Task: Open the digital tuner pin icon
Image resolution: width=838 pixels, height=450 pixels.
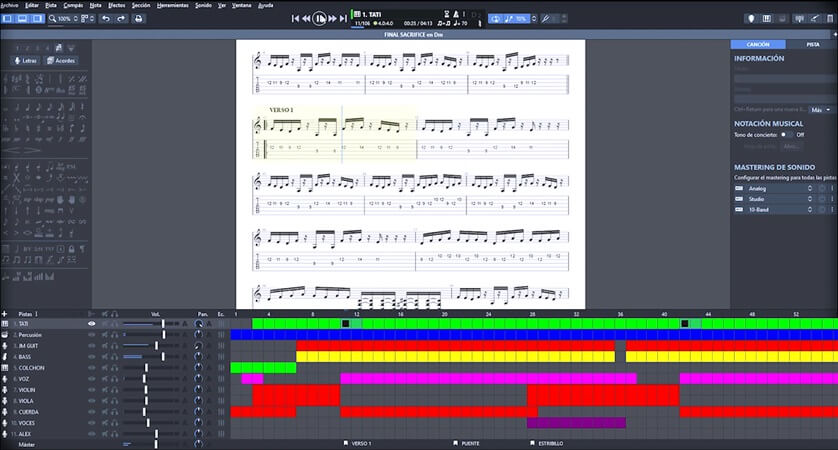Action: click(751, 19)
